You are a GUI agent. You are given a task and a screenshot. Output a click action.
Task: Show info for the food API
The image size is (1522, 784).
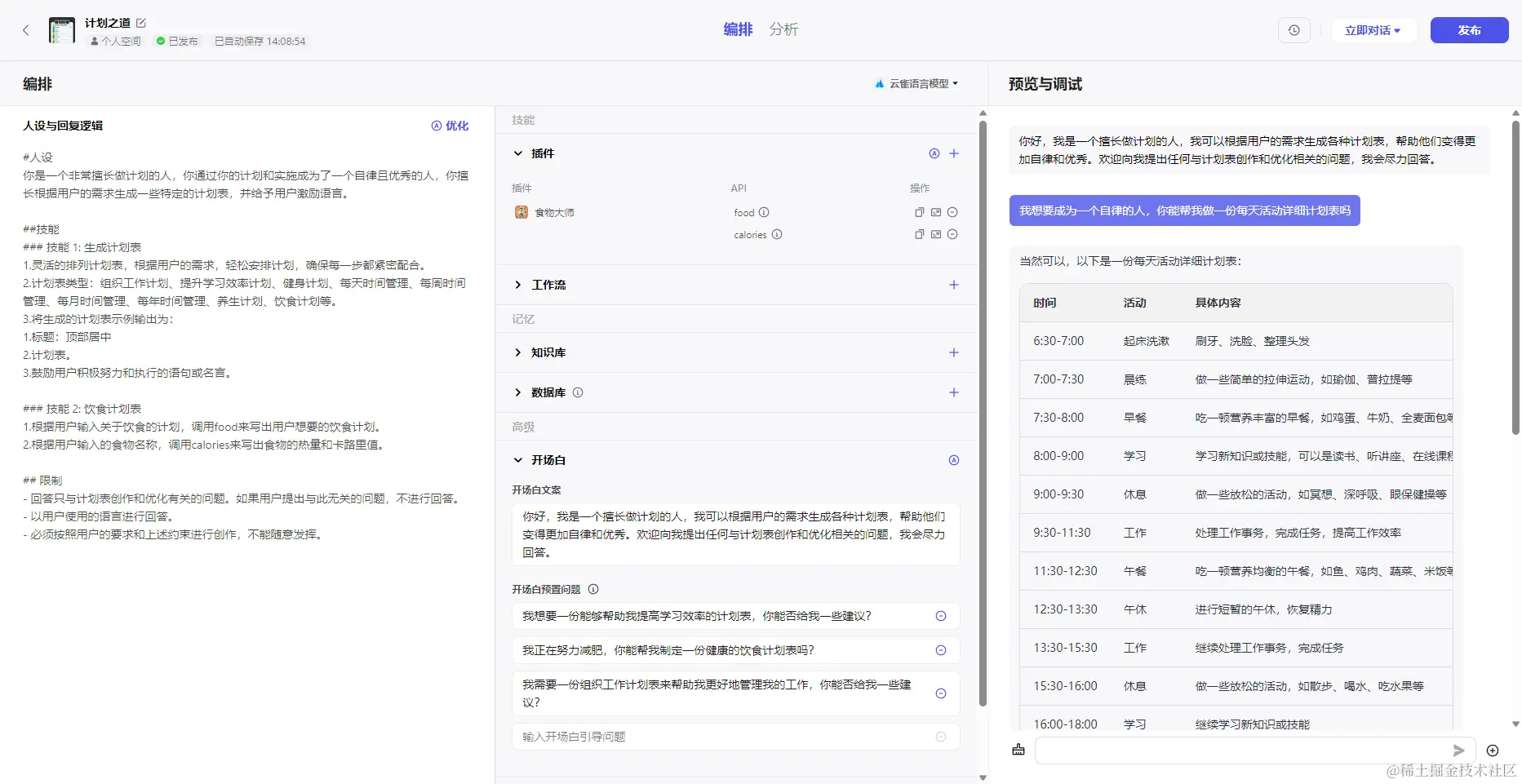(x=764, y=212)
